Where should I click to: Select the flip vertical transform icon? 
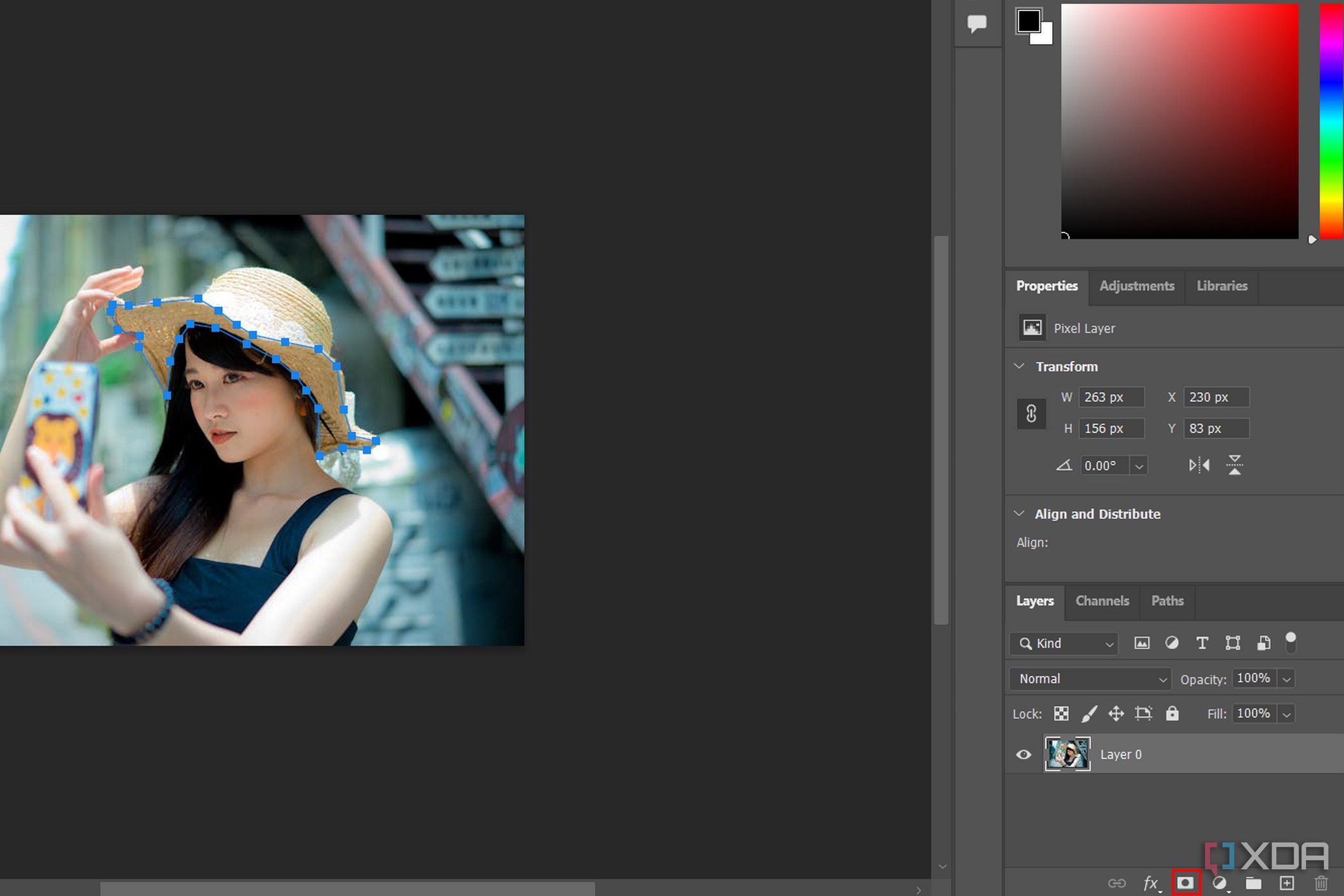pos(1237,464)
